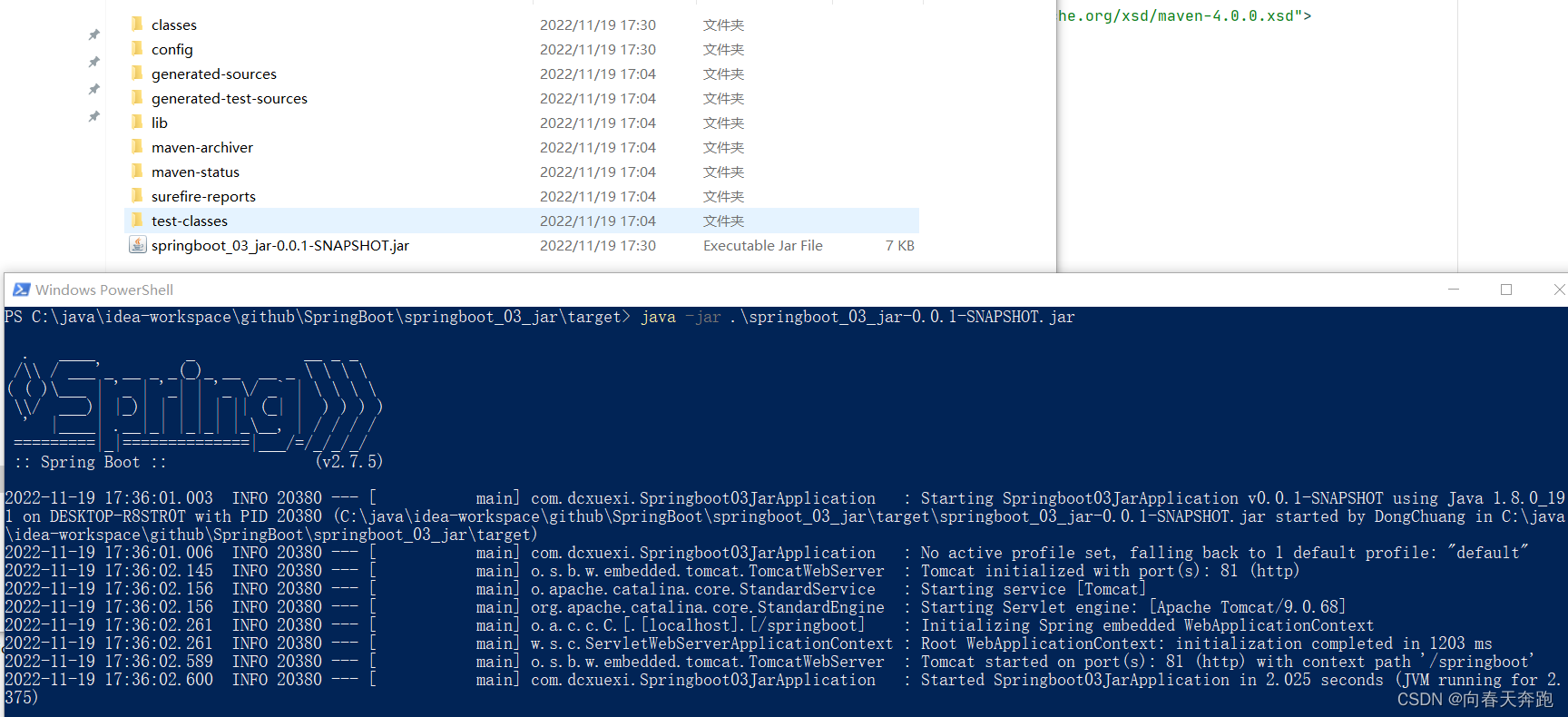Select the maven-status folder icon
The width and height of the screenshot is (1568, 717).
(137, 171)
